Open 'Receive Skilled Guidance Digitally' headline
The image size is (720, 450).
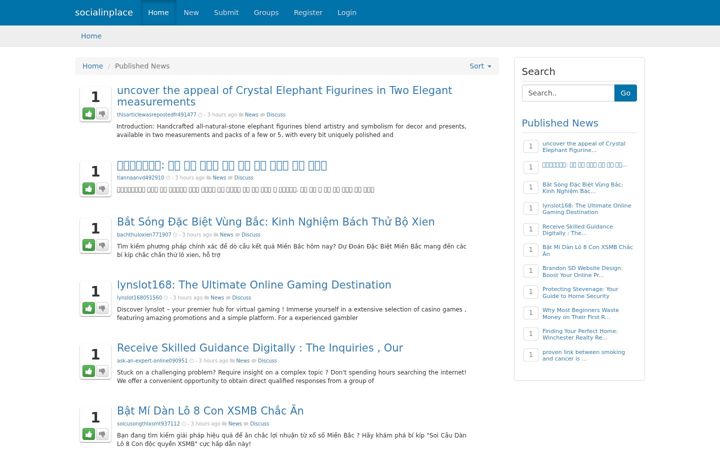point(260,348)
